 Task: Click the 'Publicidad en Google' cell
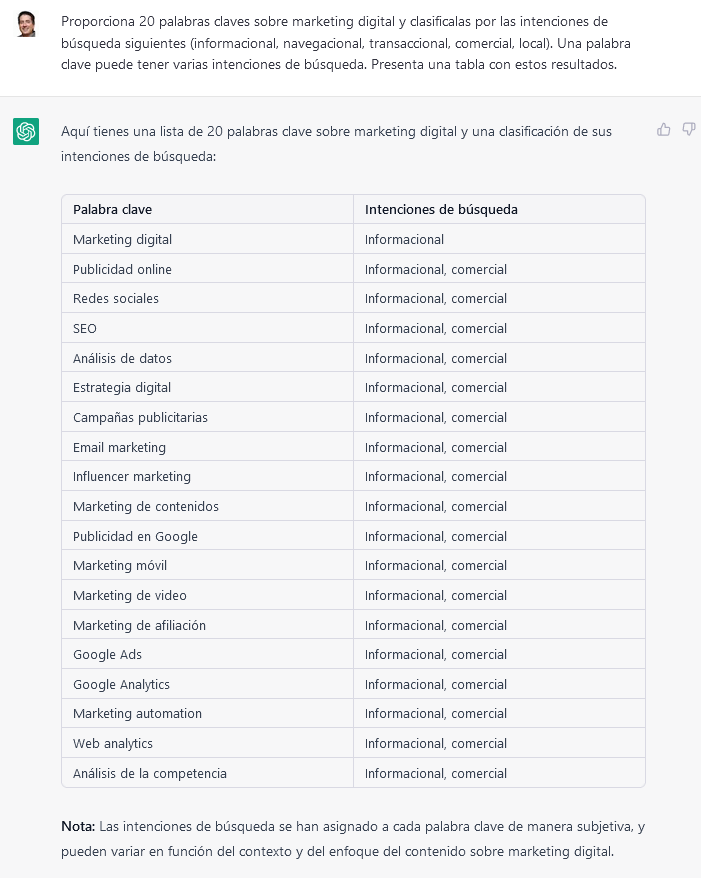207,536
